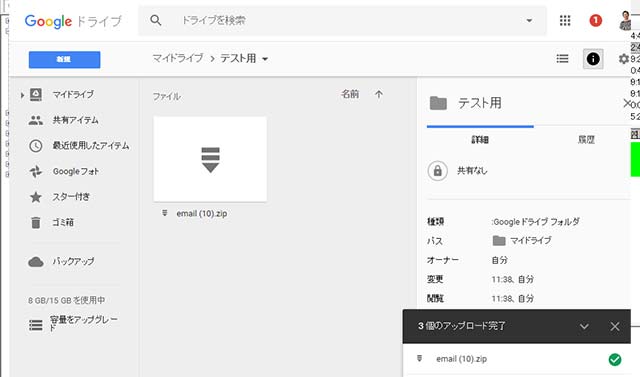
Task: Click the shared people icon
Action: (x=36, y=120)
